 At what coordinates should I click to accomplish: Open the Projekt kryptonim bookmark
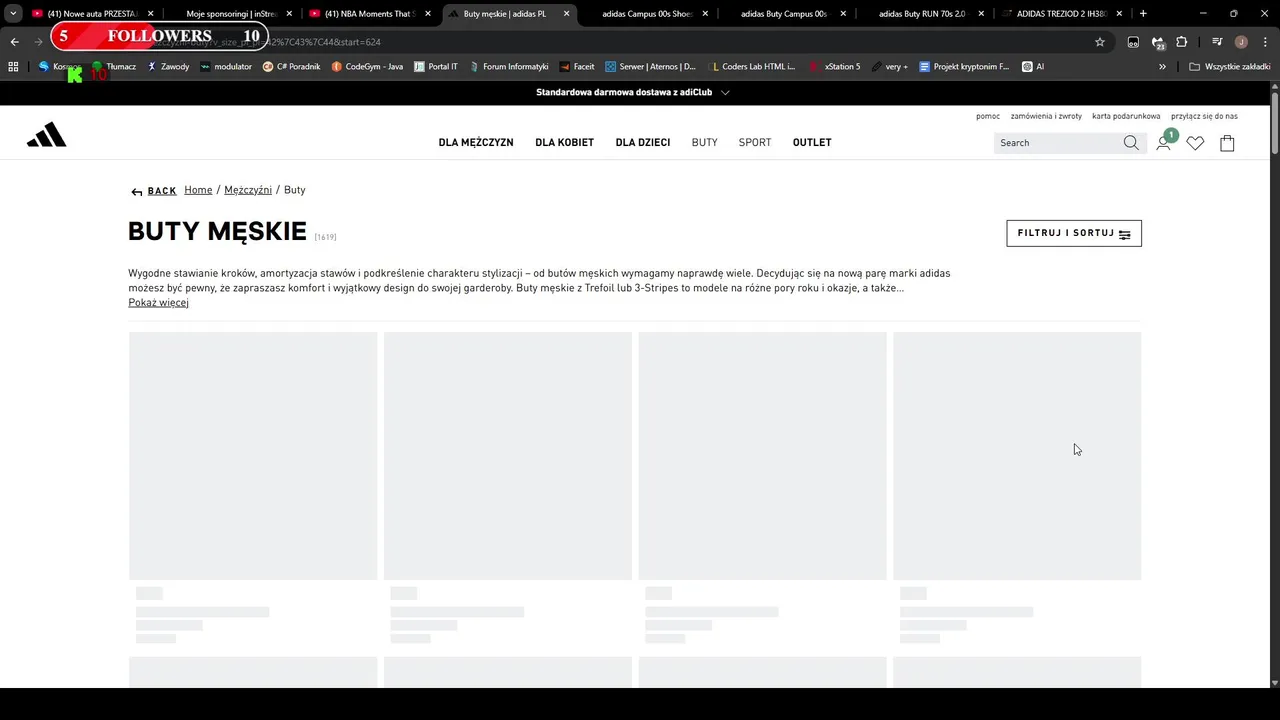(964, 66)
